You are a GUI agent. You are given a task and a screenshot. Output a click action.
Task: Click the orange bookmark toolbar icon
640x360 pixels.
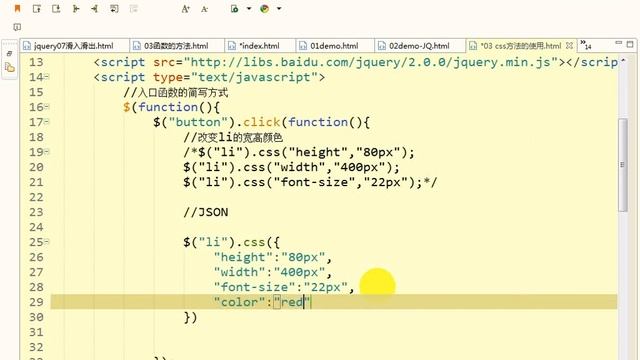17,9
